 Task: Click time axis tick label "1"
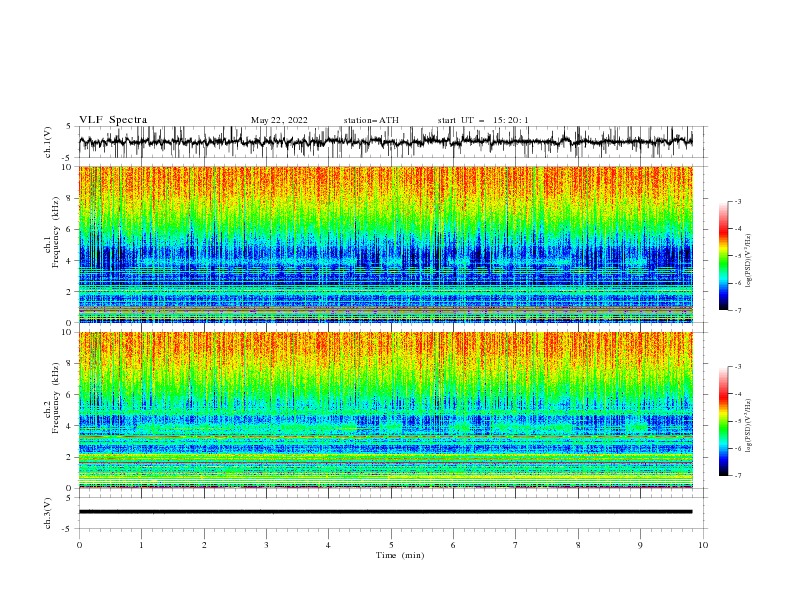[141, 545]
